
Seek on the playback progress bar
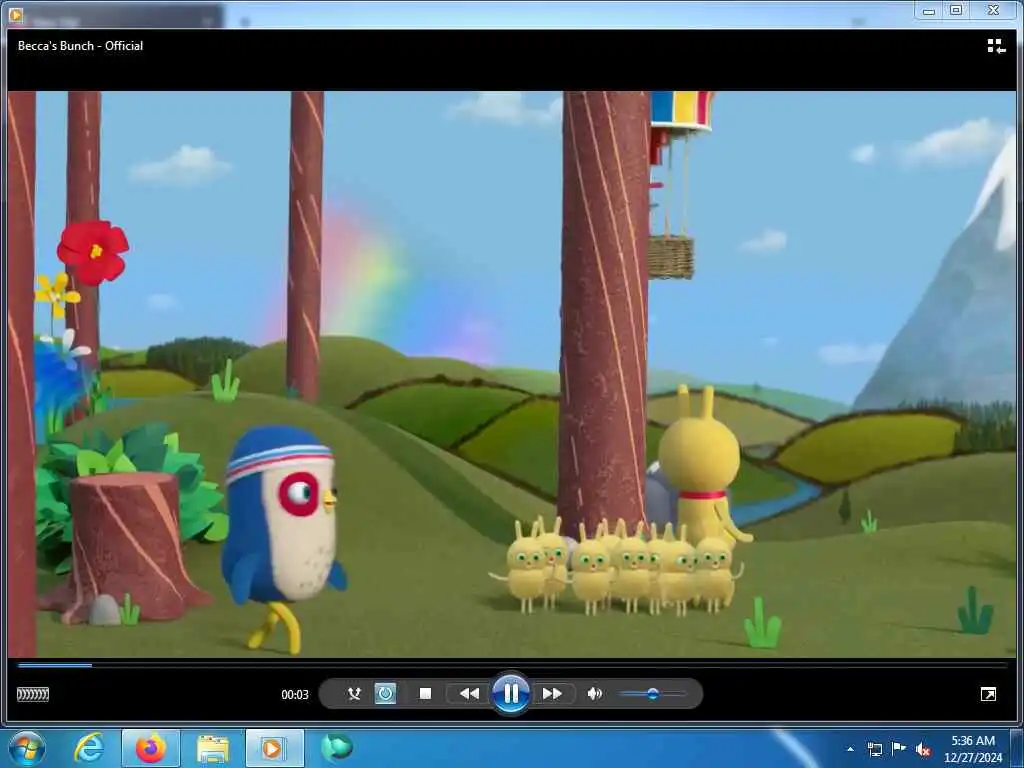[x=513, y=665]
